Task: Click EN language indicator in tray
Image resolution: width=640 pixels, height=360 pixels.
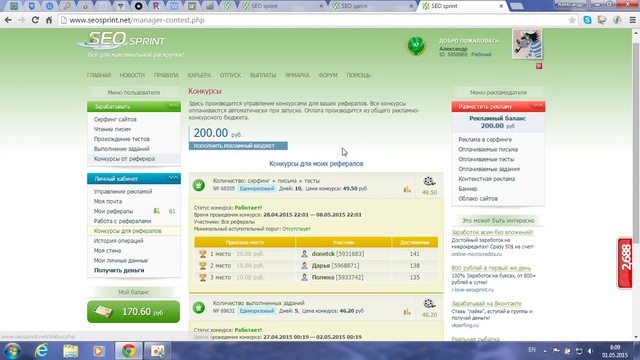Action: tap(532, 350)
